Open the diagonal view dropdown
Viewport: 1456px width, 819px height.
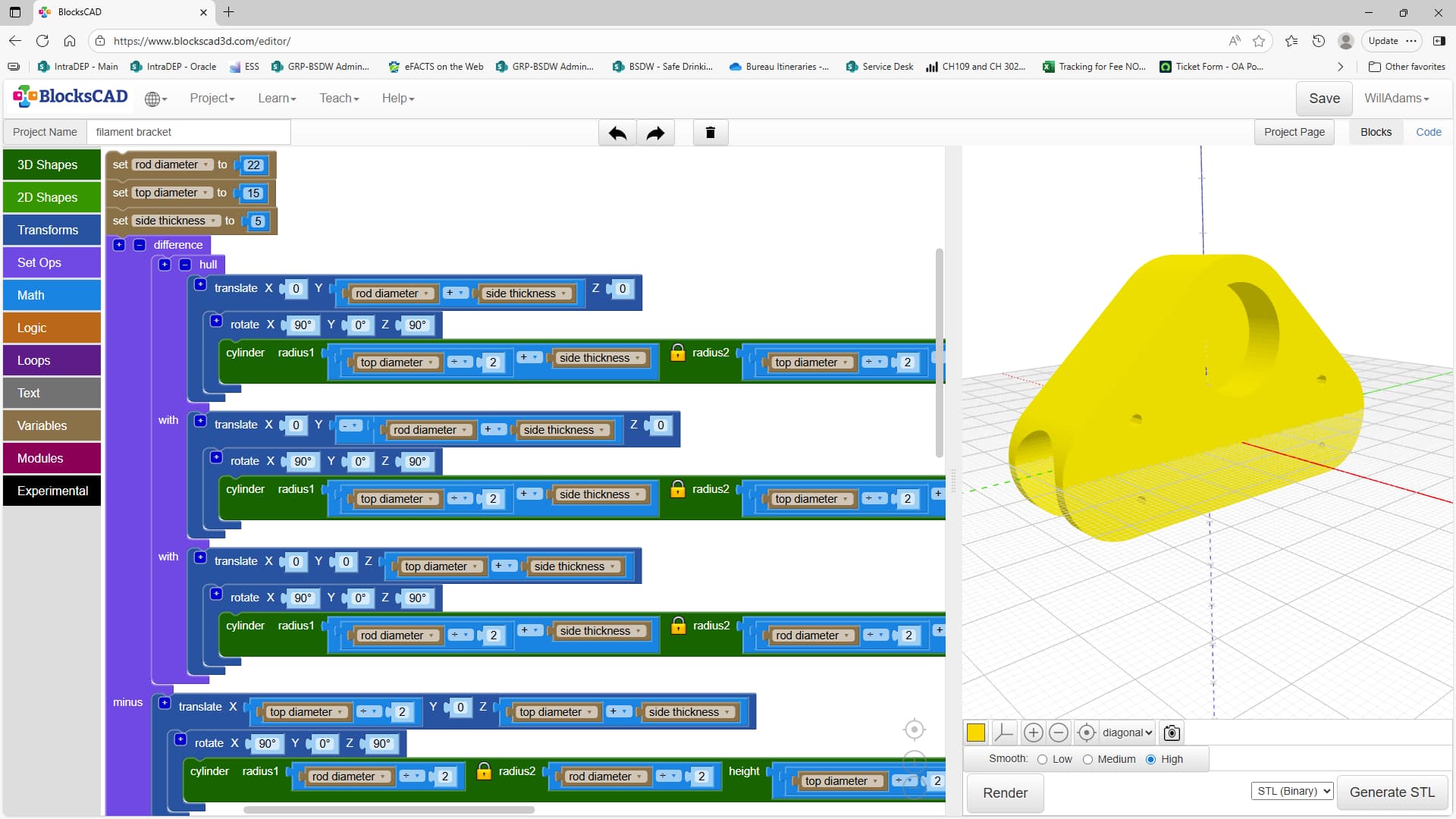1127,733
